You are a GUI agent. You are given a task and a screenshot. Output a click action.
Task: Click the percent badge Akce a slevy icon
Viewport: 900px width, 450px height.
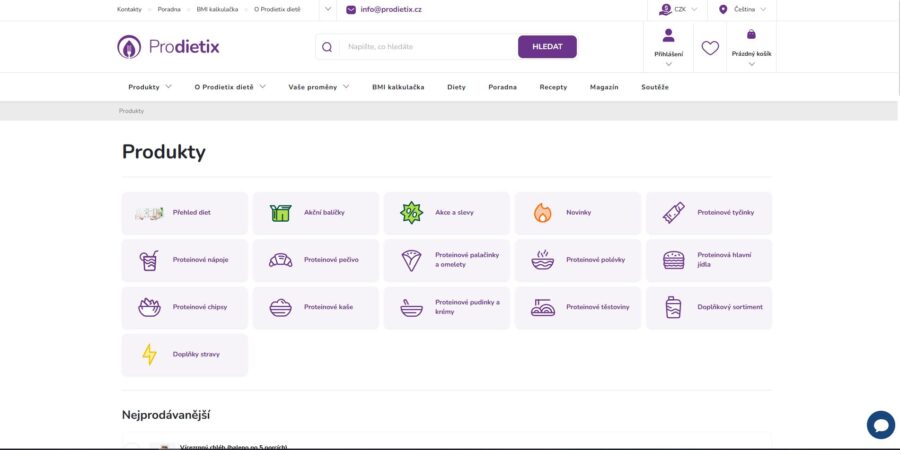tap(412, 213)
